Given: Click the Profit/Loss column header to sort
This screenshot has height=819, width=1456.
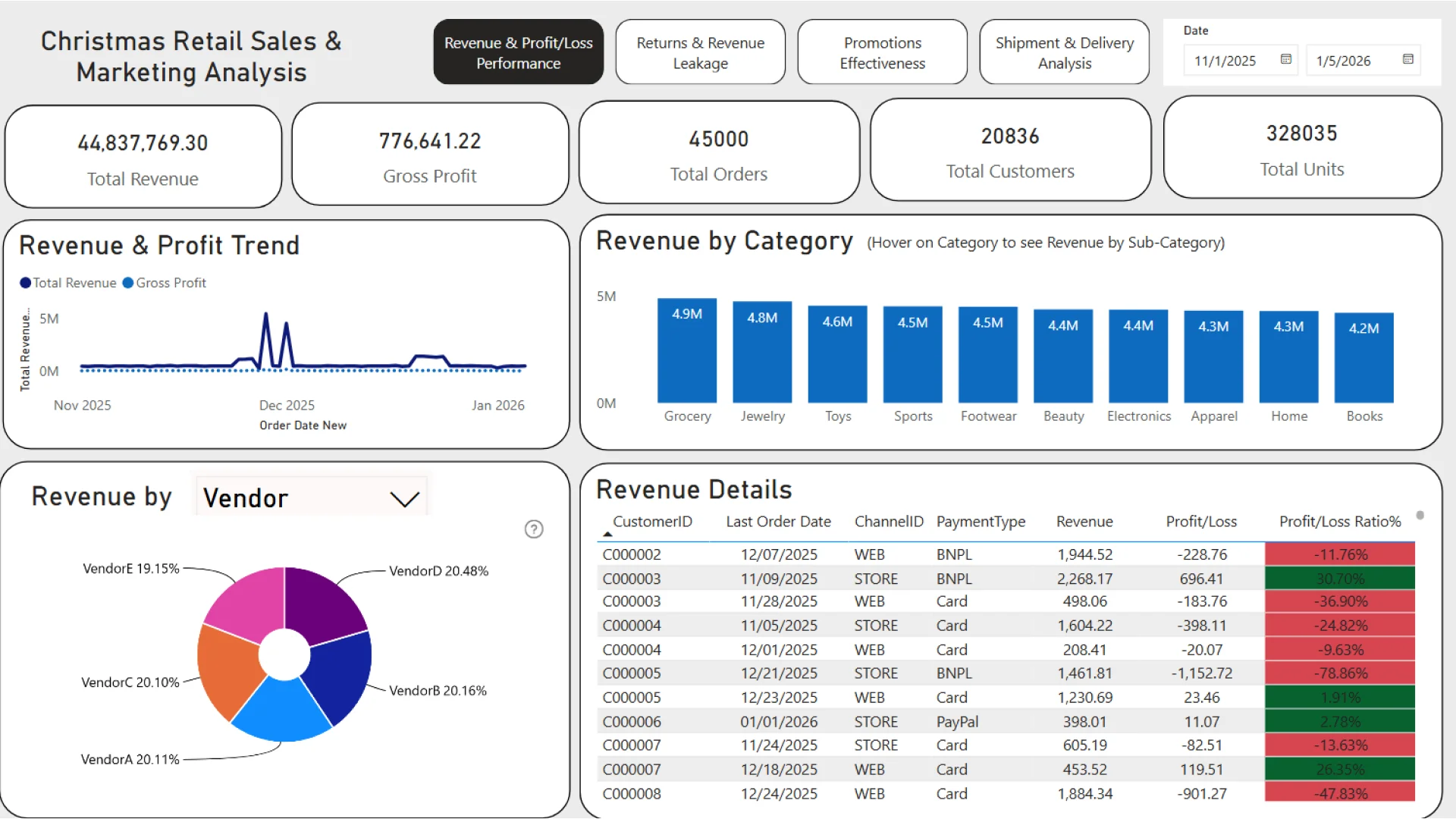Looking at the screenshot, I should point(1201,522).
